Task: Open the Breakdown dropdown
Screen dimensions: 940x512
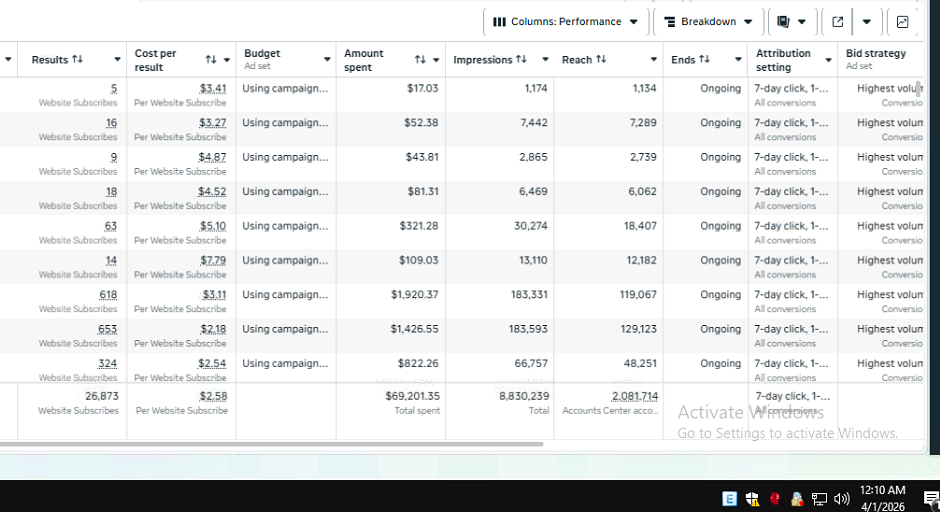Action: [x=708, y=22]
